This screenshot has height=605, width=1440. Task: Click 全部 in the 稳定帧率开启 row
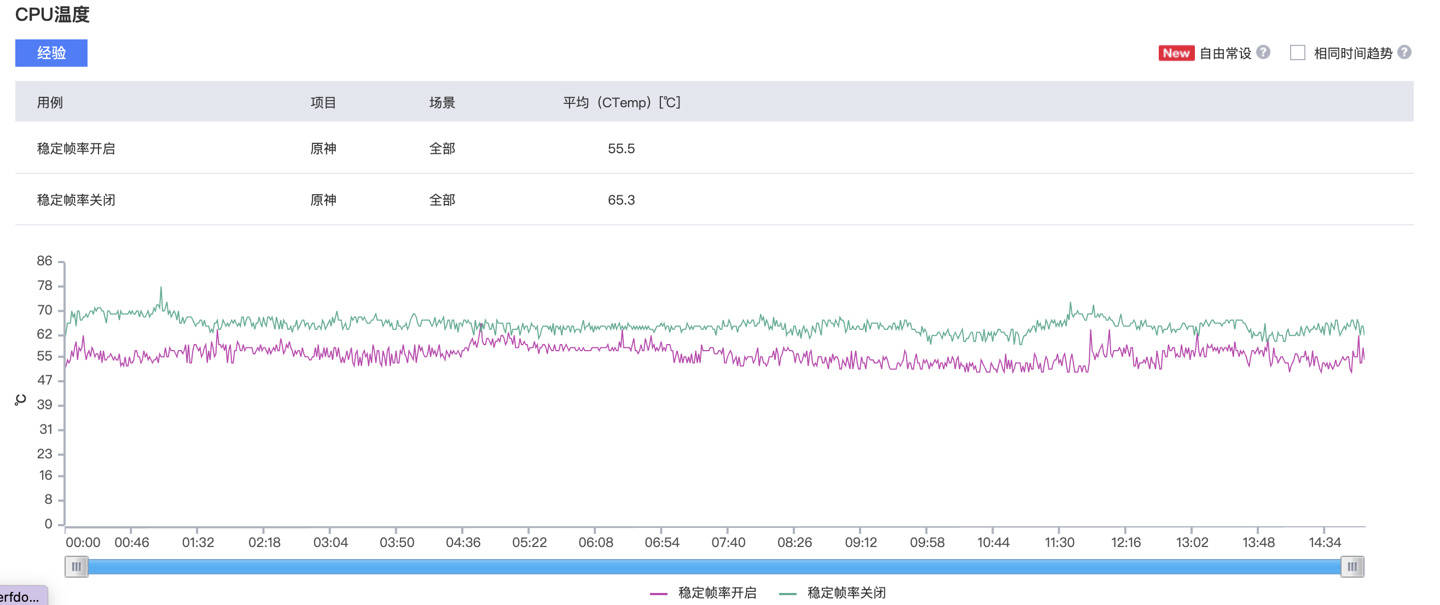click(442, 148)
